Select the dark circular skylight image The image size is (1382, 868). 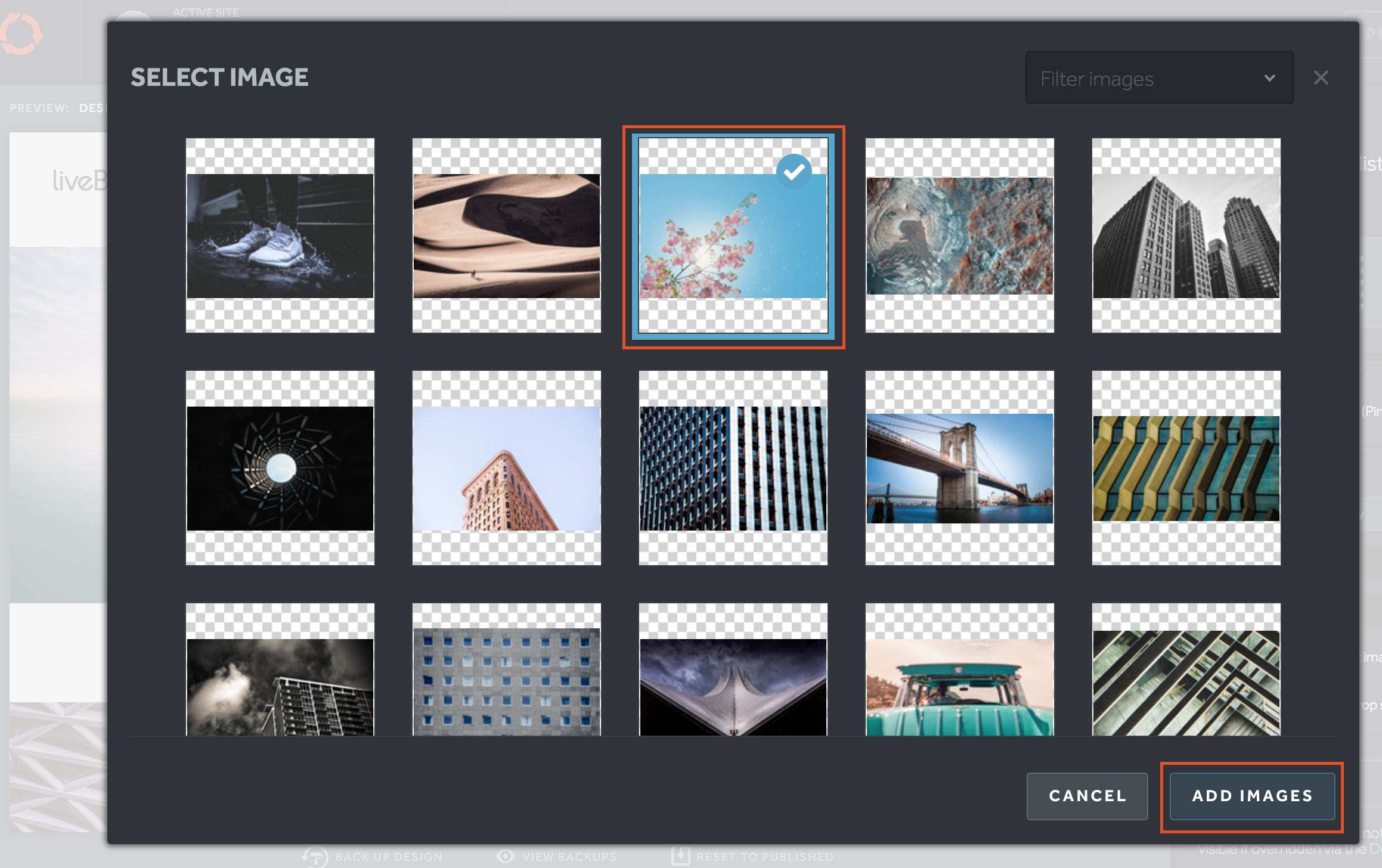point(280,468)
